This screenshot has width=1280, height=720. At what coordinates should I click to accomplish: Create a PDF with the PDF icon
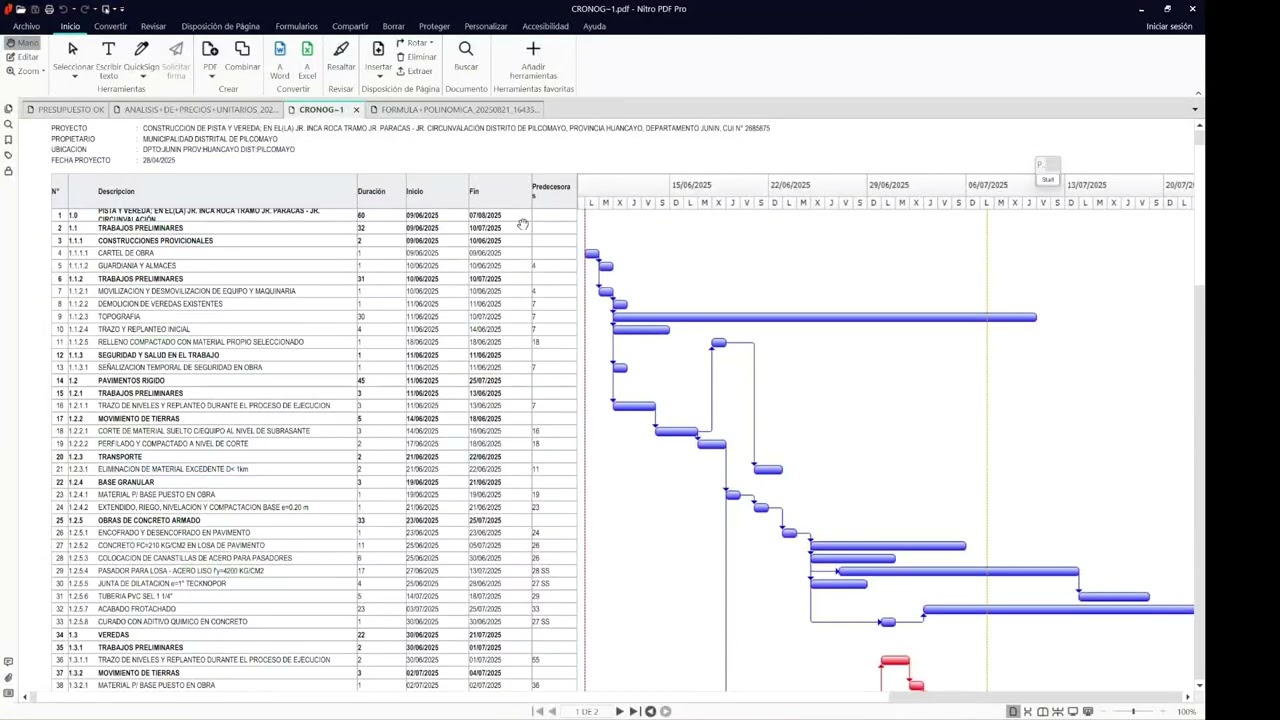tap(210, 49)
